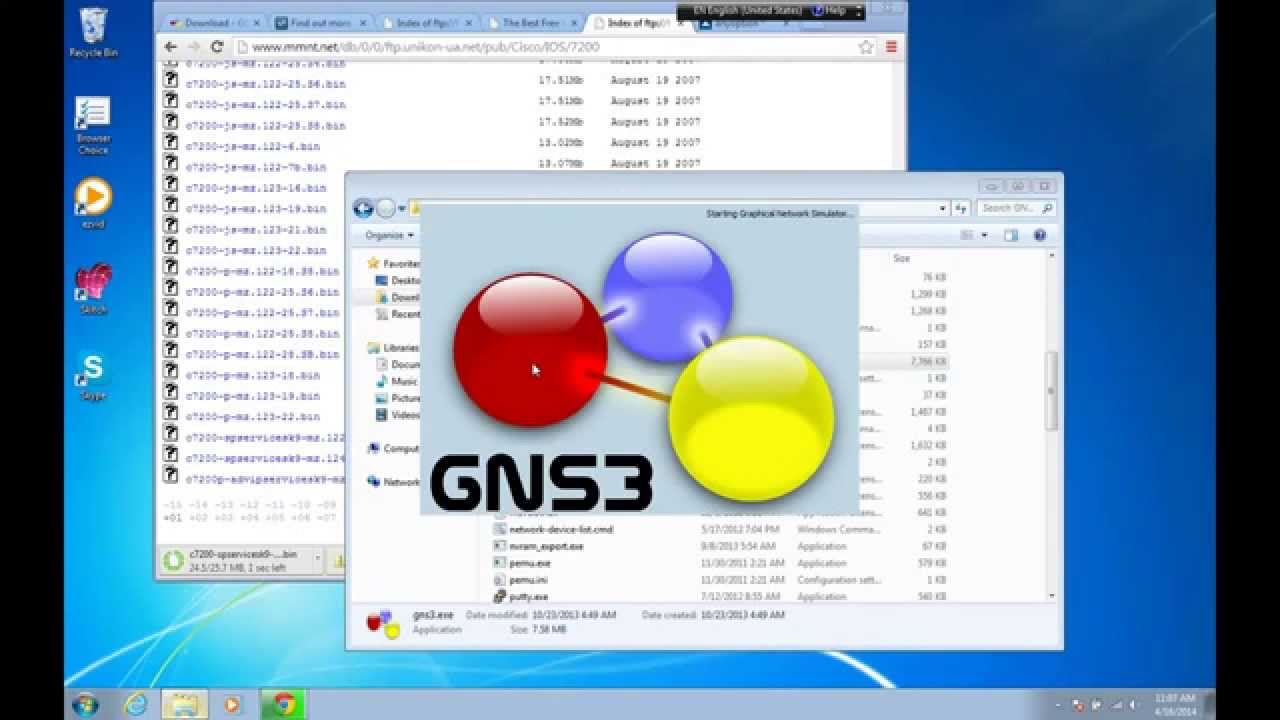Open Windows Media Player from the taskbar
The width and height of the screenshot is (1280, 720).
232,704
